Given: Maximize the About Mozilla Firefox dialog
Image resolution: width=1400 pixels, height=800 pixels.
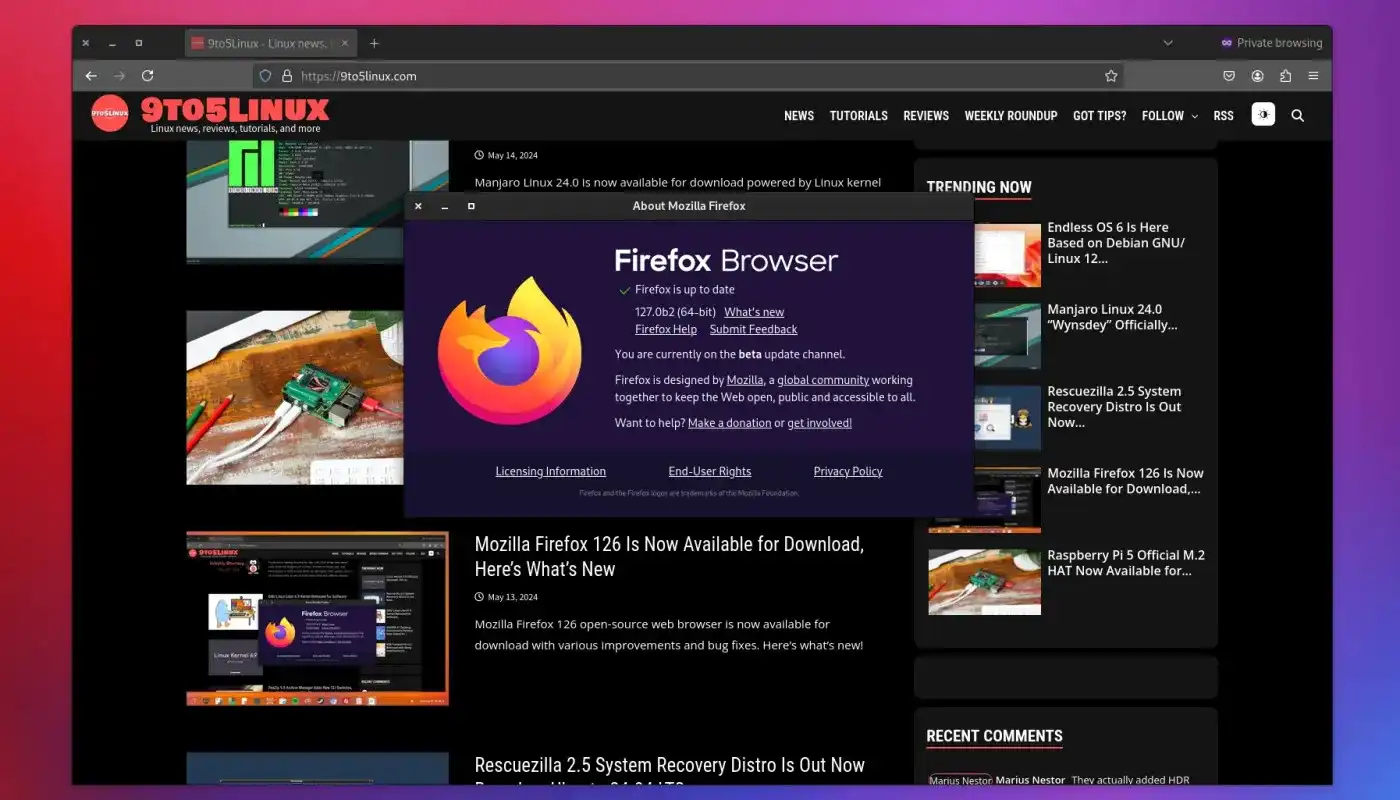Looking at the screenshot, I should [471, 206].
